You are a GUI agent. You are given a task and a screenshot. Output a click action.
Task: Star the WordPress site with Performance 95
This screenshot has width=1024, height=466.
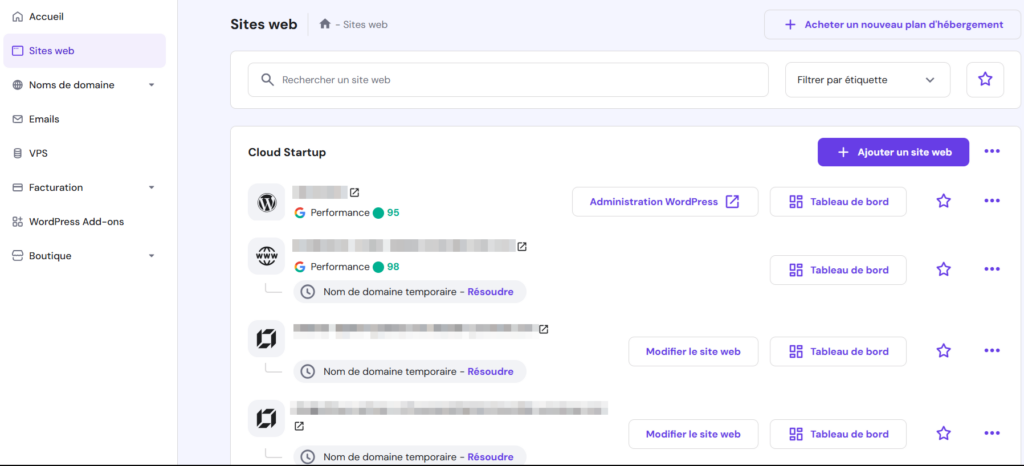[943, 201]
